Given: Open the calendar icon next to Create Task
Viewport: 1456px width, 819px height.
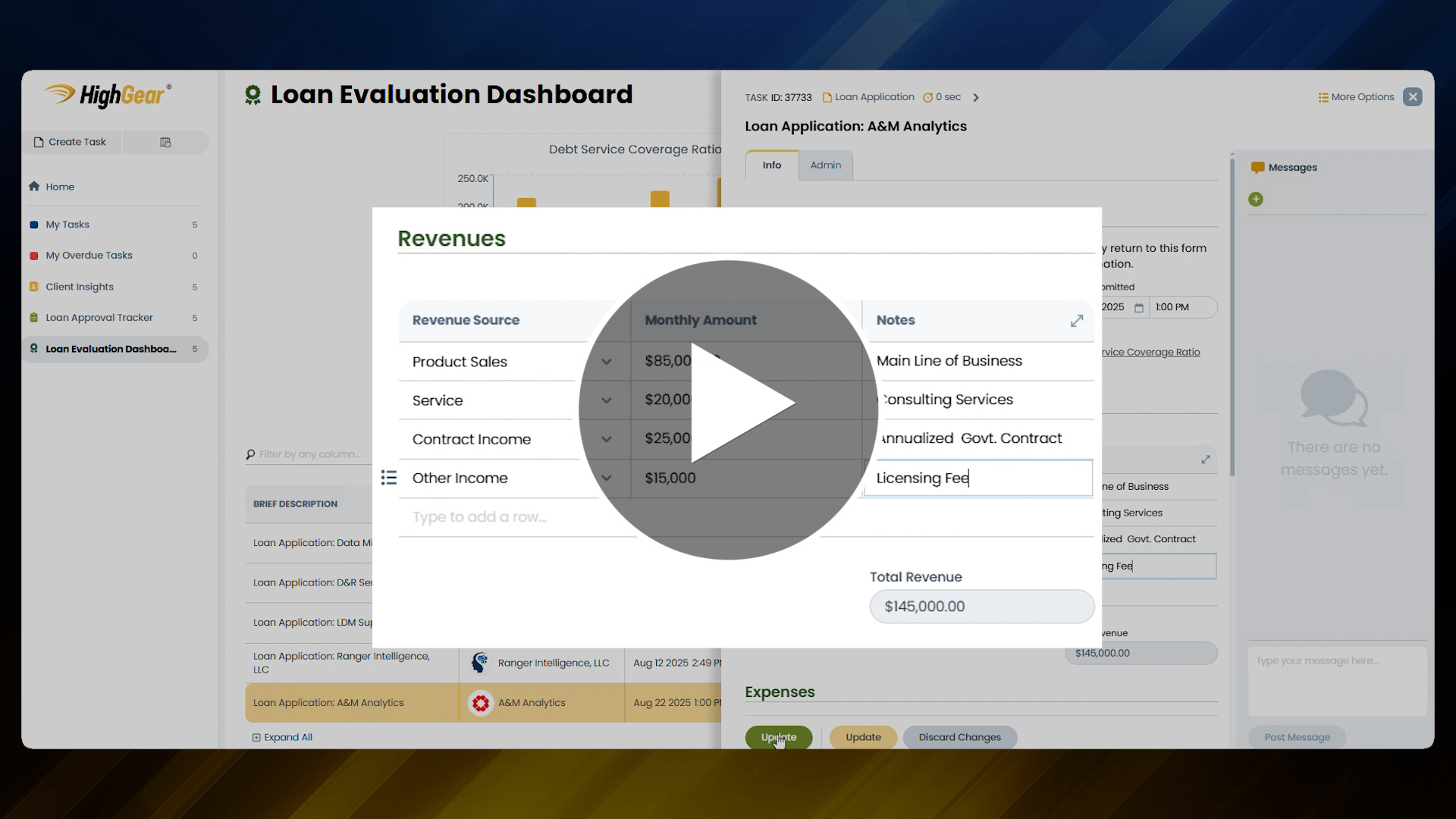Looking at the screenshot, I should coord(165,143).
